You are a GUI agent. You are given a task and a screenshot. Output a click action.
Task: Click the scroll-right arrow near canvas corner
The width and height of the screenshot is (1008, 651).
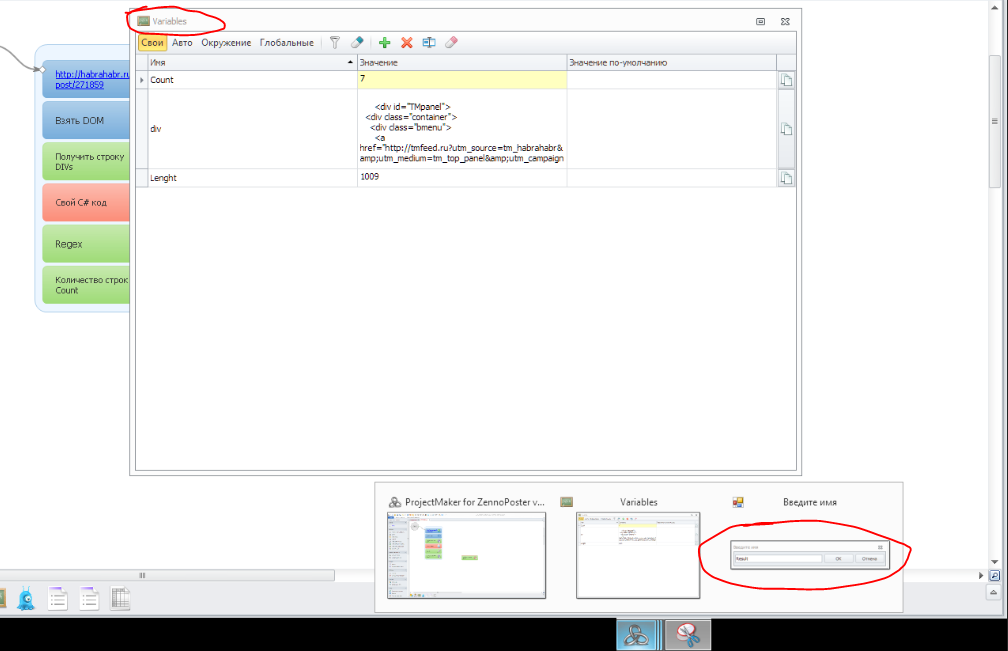tap(981, 575)
